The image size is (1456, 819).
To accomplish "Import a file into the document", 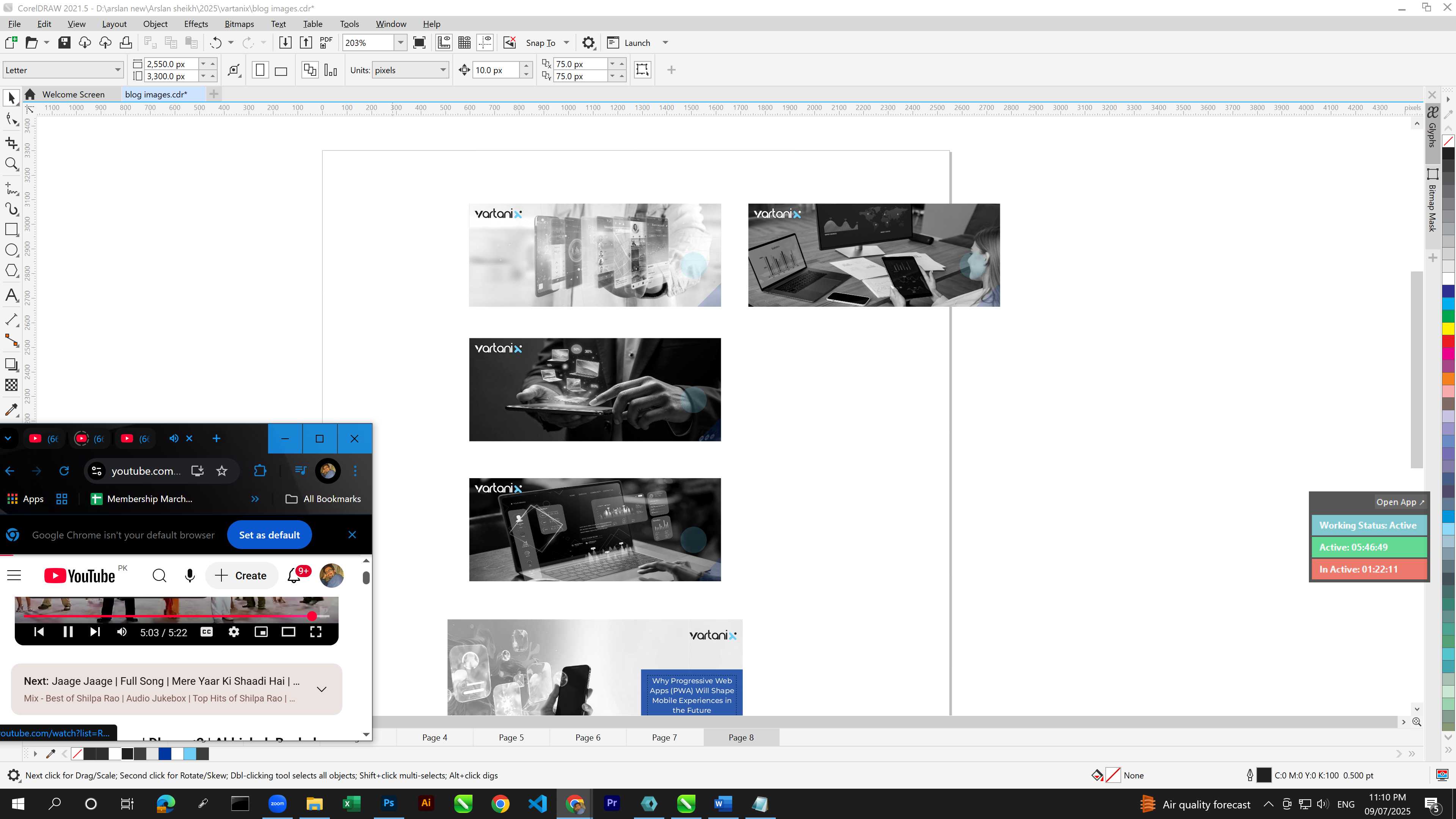I will coord(286,42).
